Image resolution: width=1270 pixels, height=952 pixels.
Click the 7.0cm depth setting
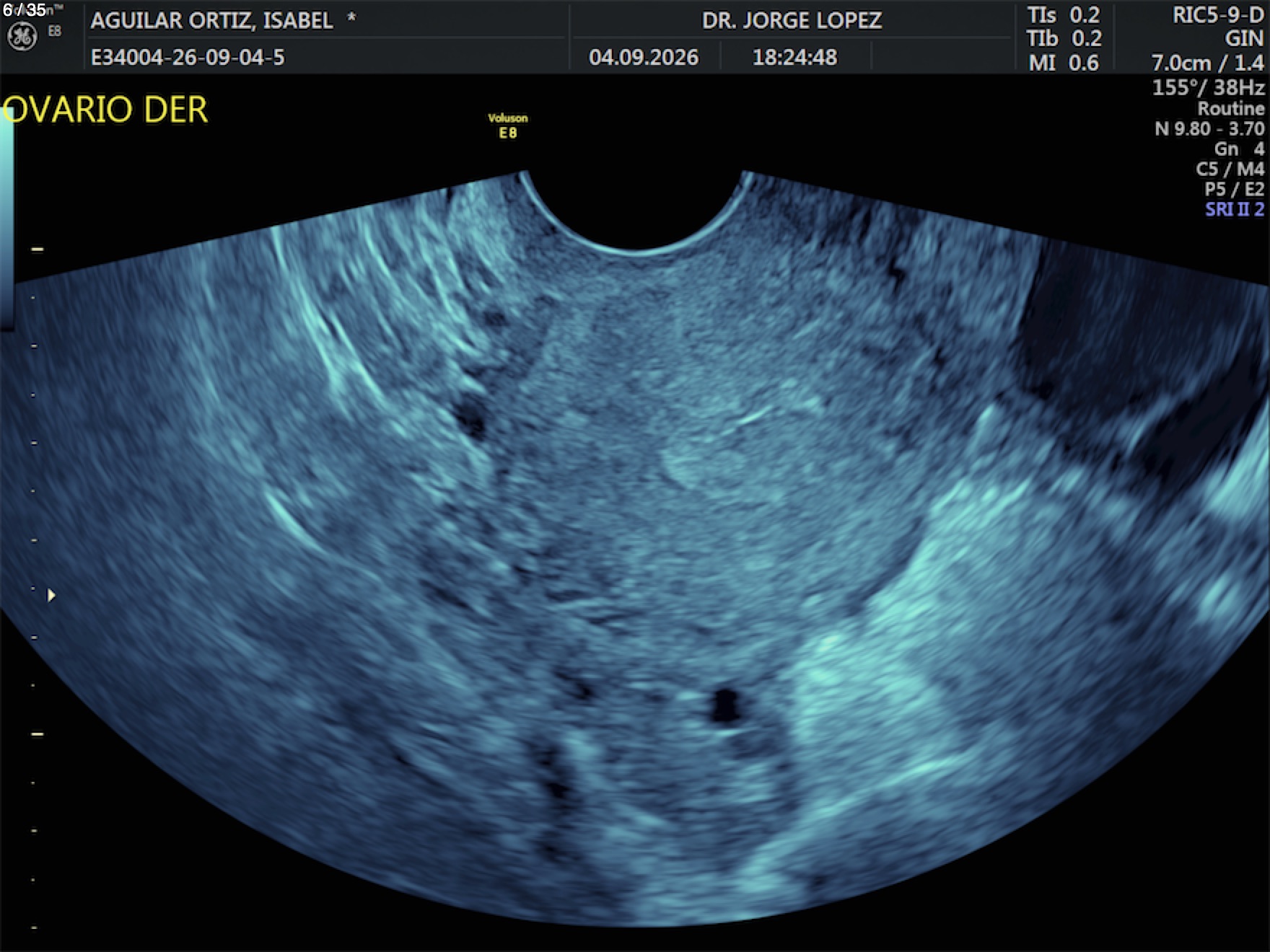coord(1181,63)
